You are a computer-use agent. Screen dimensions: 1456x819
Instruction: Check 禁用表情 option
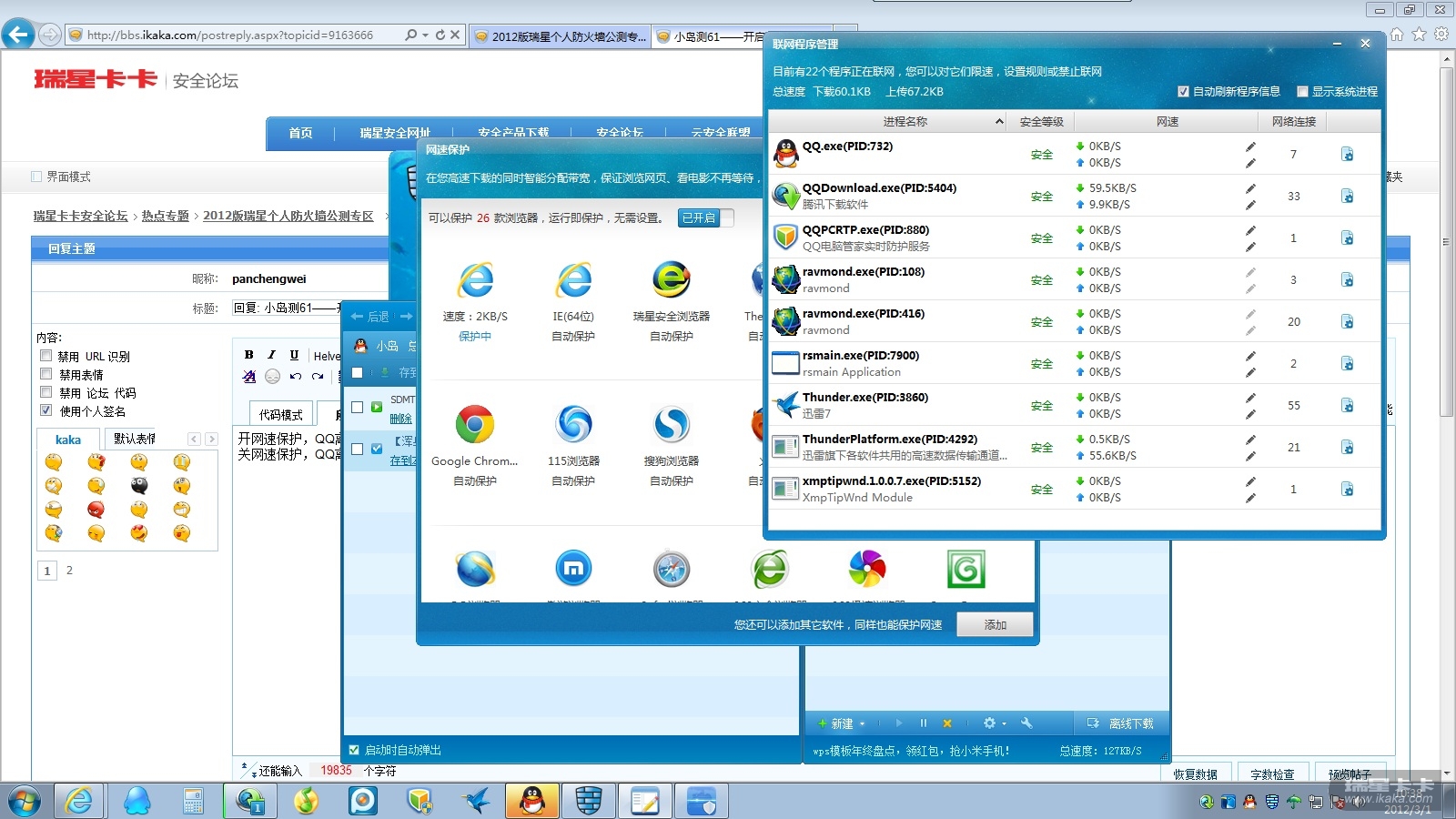point(45,374)
